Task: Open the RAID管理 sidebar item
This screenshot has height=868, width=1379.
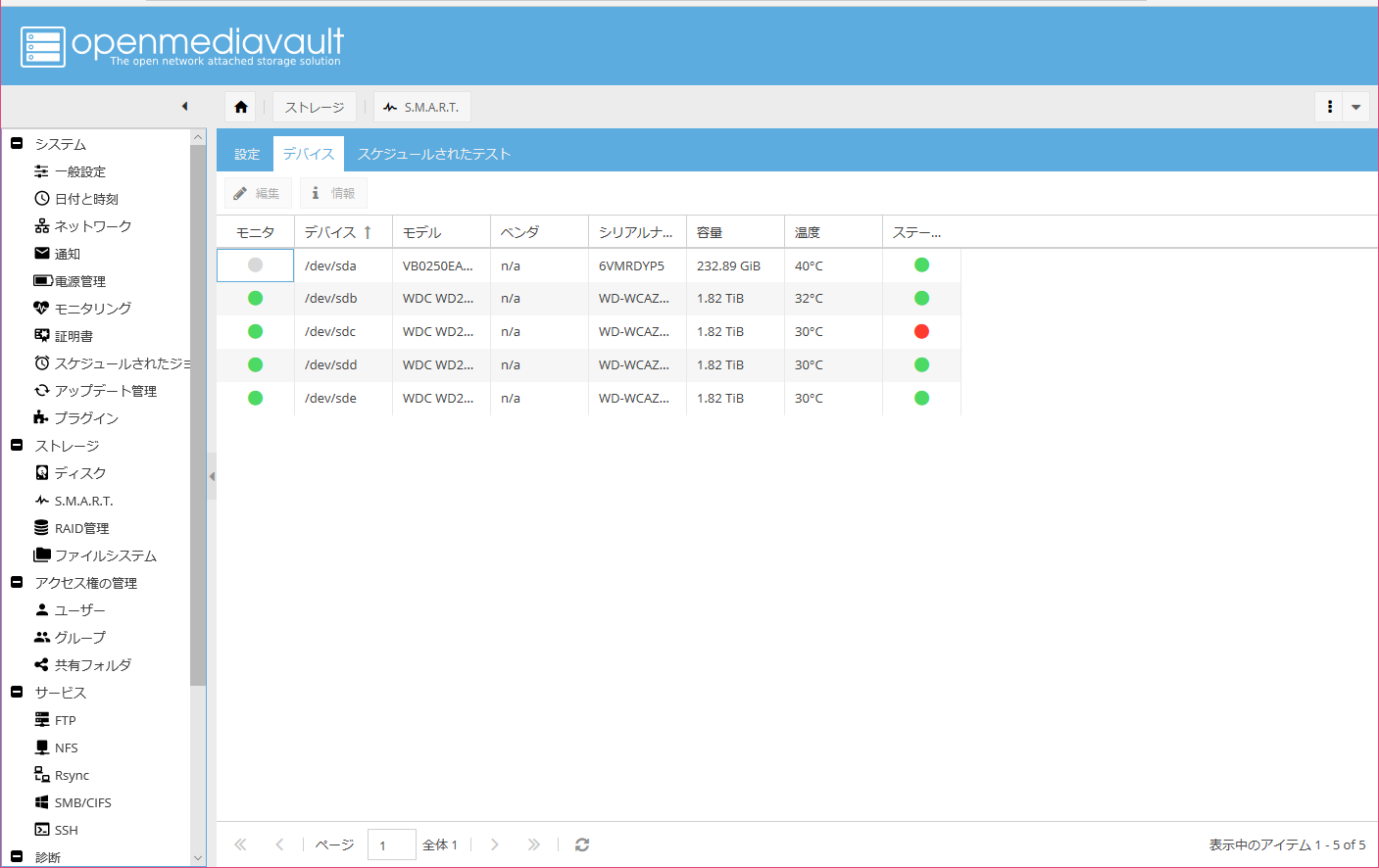Action: (81, 528)
